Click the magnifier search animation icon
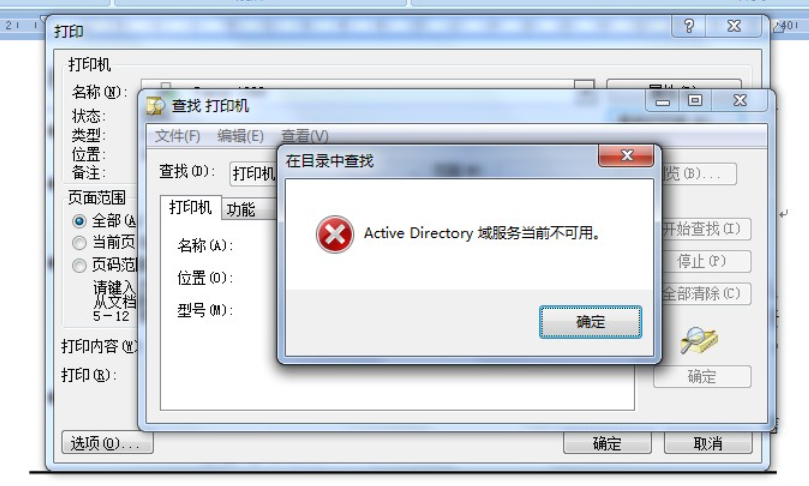 pos(699,340)
